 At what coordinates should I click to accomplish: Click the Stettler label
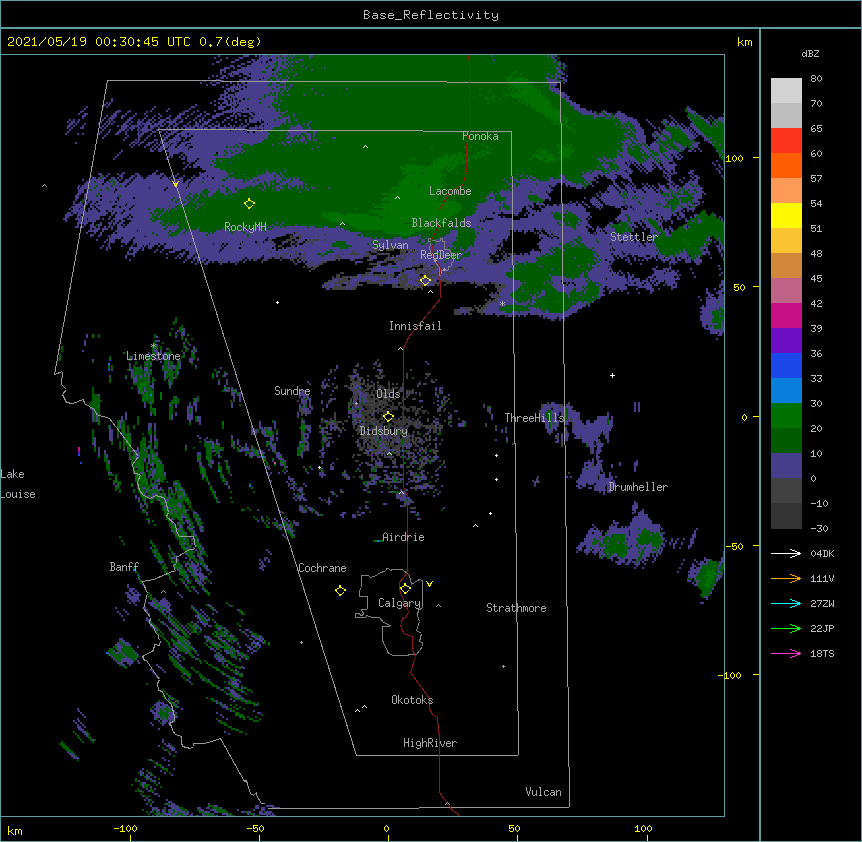(x=634, y=237)
